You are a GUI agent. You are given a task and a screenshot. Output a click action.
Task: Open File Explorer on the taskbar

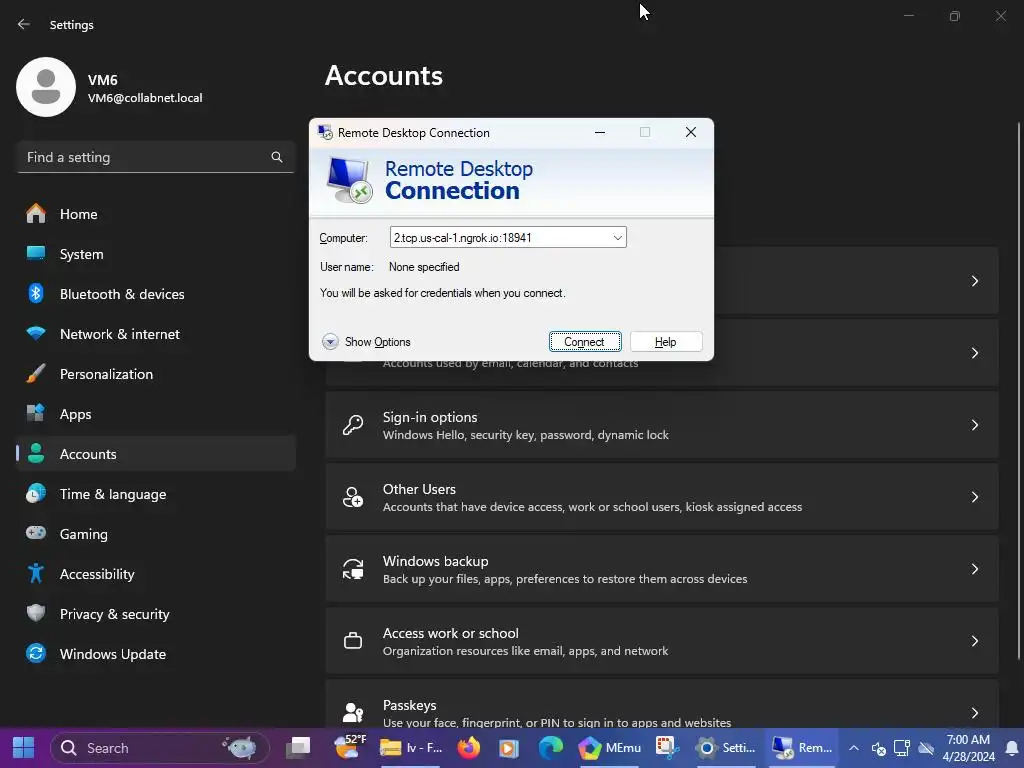coord(411,748)
